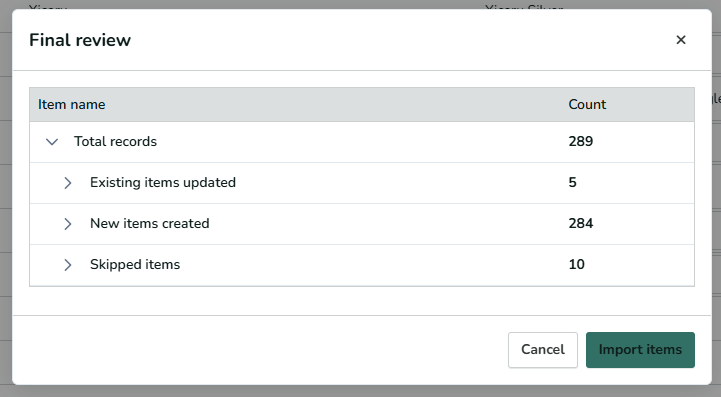Select the Total records row label
Screen dimensions: 721x397
tap(115, 141)
